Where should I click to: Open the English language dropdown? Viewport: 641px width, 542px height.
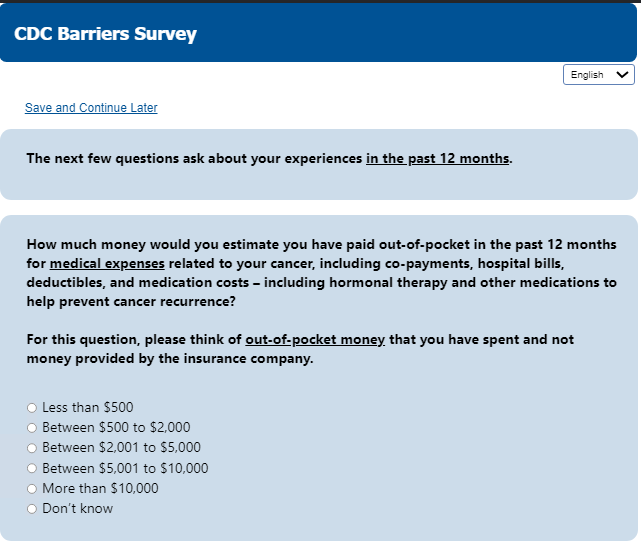coord(598,75)
